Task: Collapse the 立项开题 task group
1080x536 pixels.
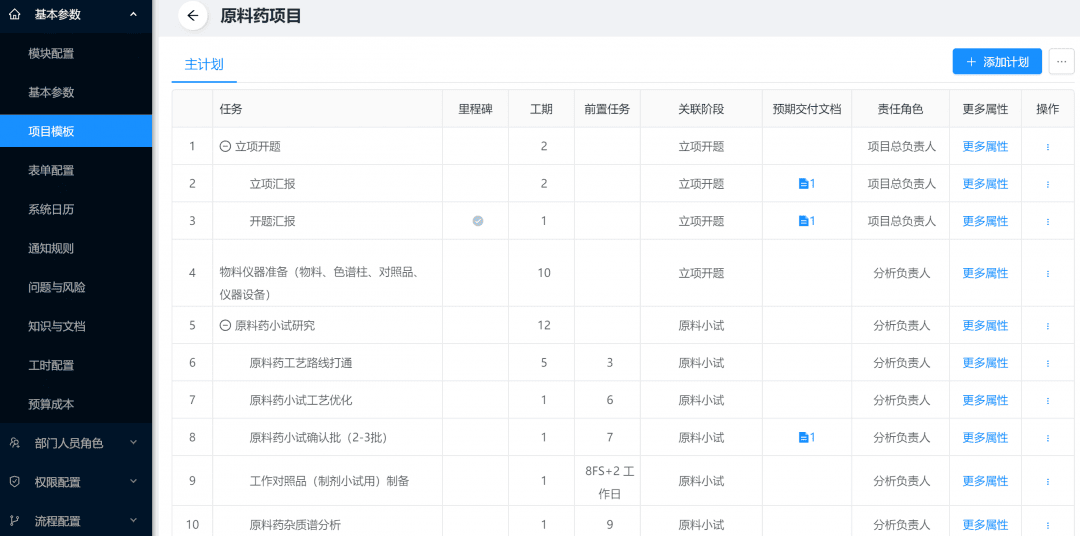Action: [x=225, y=147]
